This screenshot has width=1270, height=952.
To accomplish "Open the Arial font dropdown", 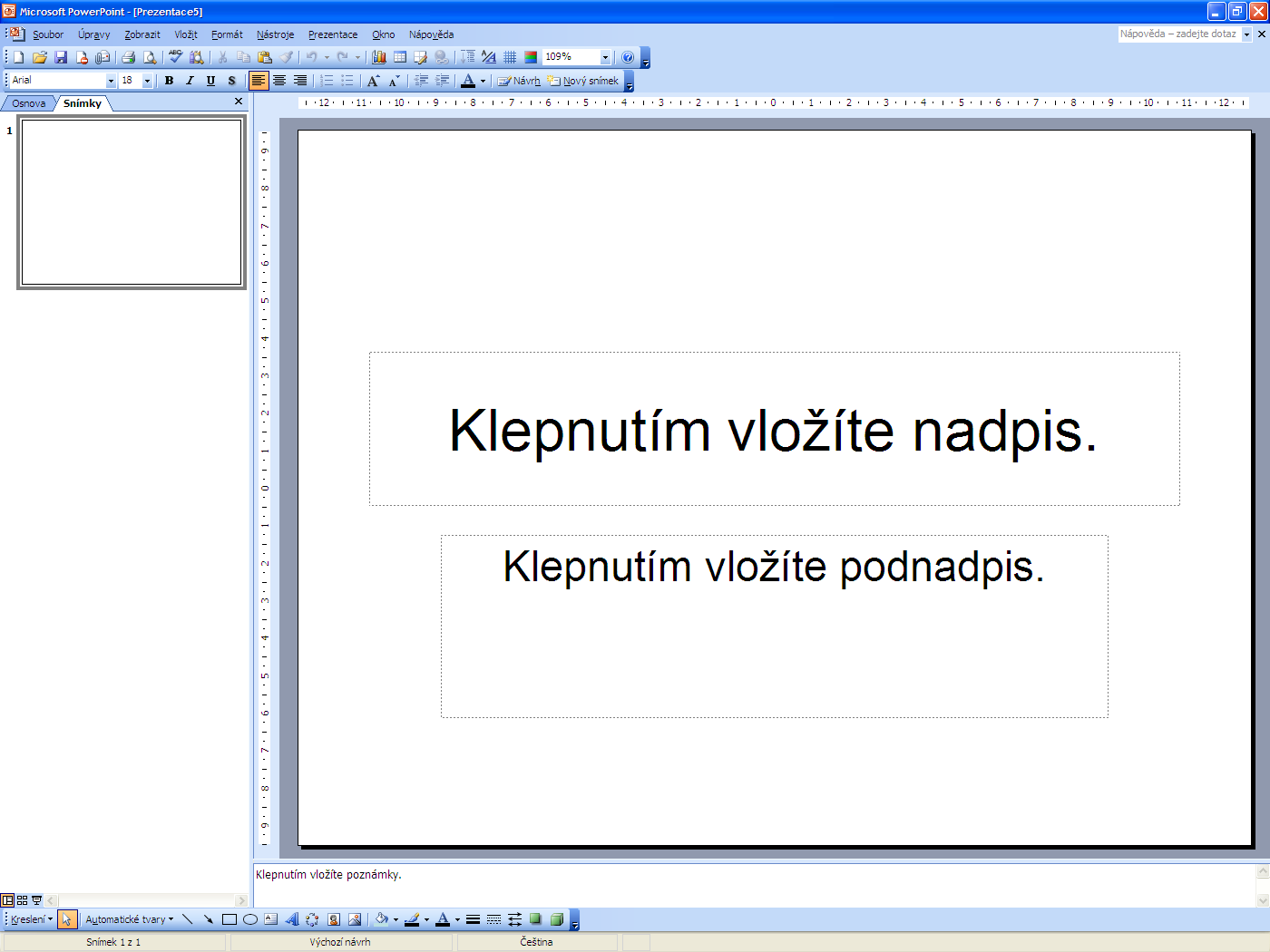I will [112, 81].
